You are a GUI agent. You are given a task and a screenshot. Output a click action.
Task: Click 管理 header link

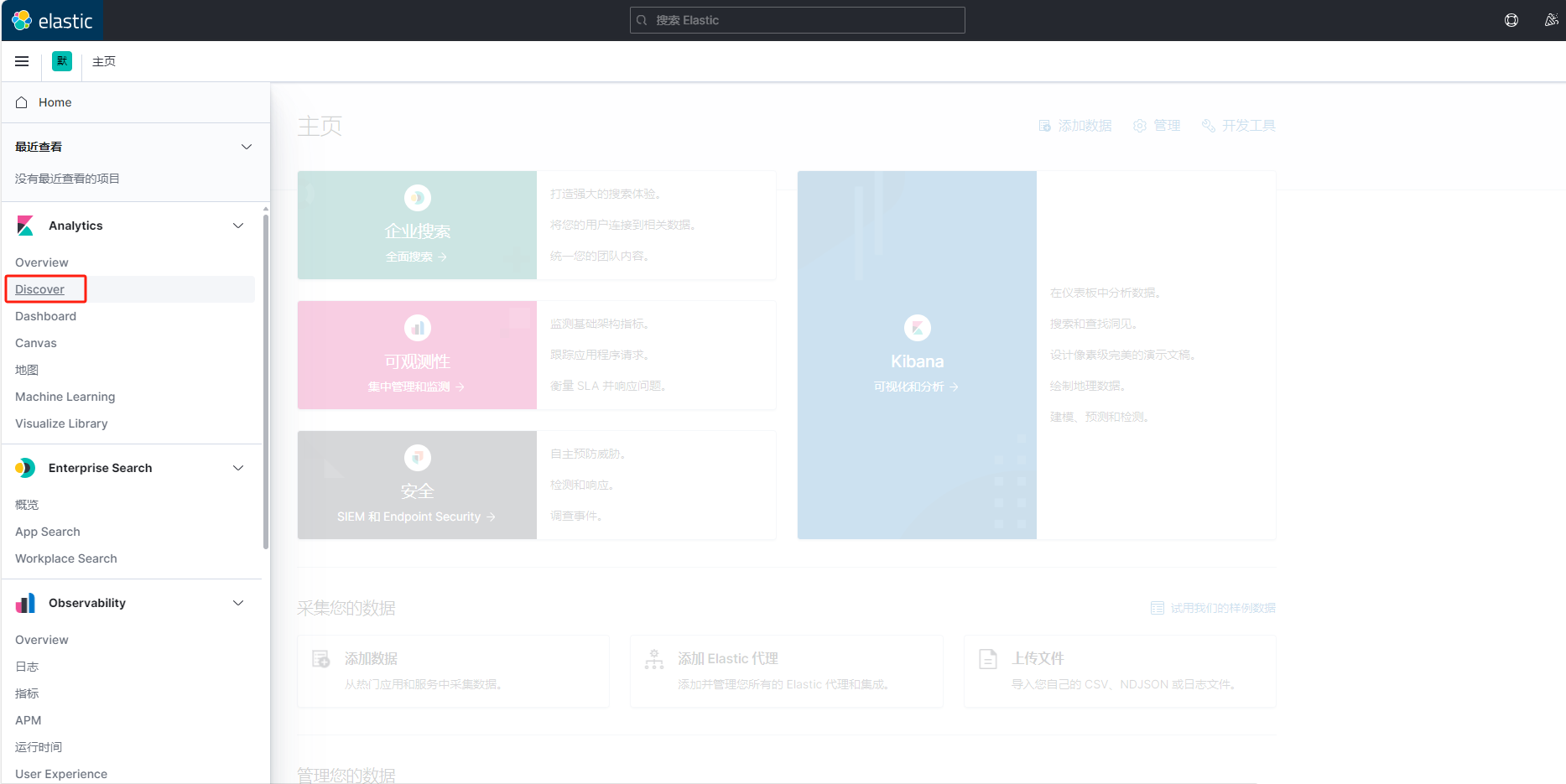[1157, 126]
